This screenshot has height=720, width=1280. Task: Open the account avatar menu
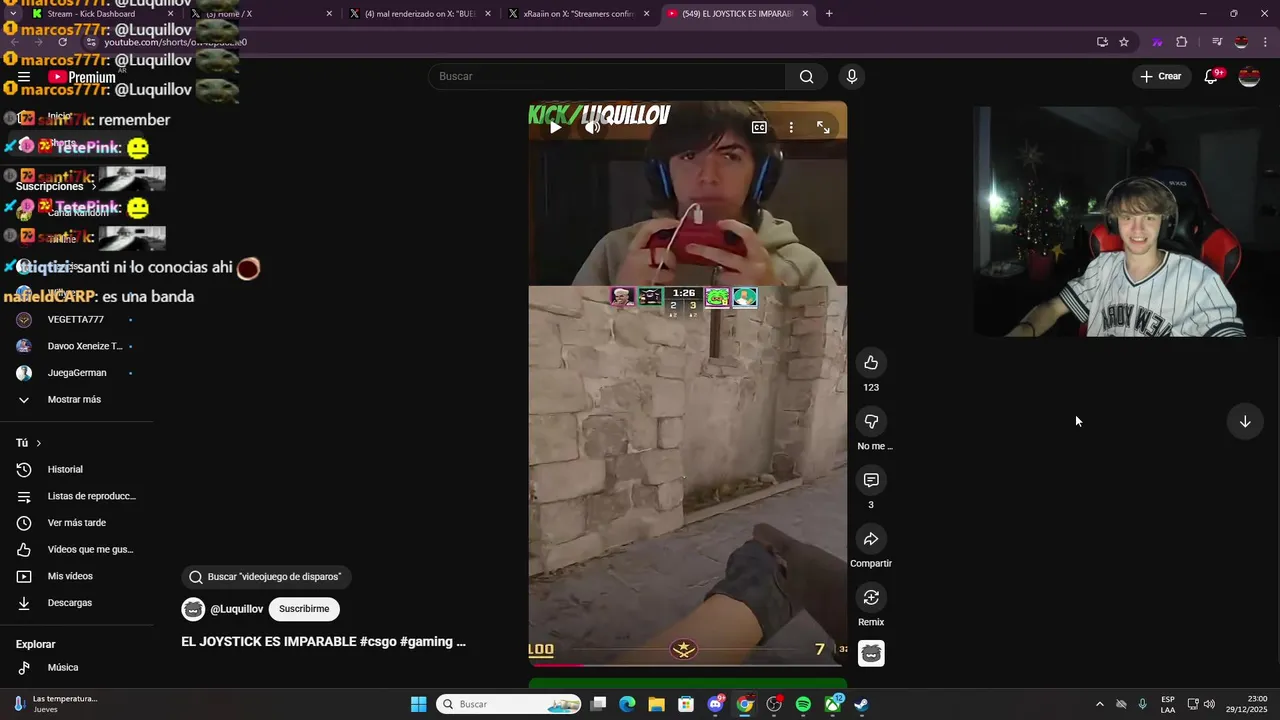(1249, 76)
